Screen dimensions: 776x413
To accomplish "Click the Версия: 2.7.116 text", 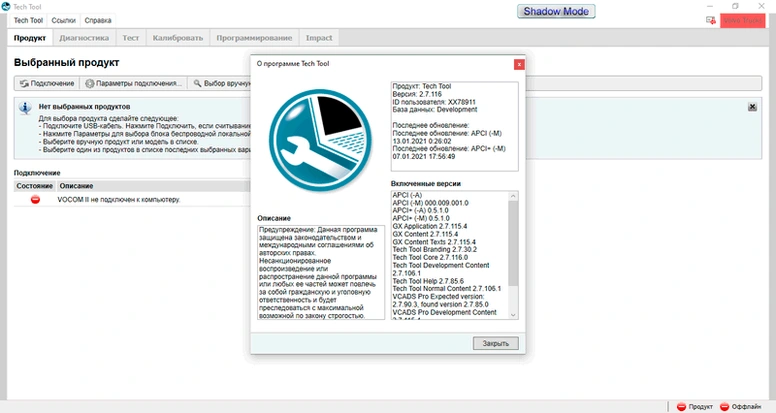I will (417, 94).
